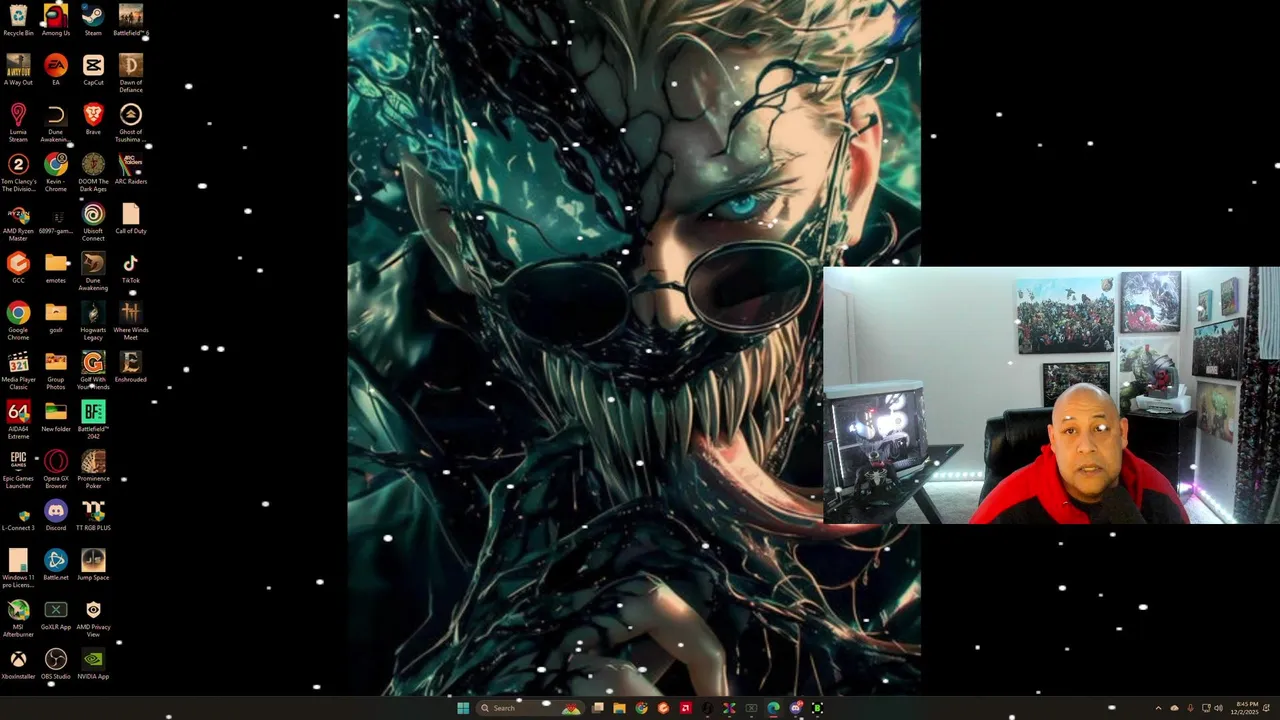Open Prominence Poker shortcut
Screen dimensions: 1280x720
[x=93, y=470]
